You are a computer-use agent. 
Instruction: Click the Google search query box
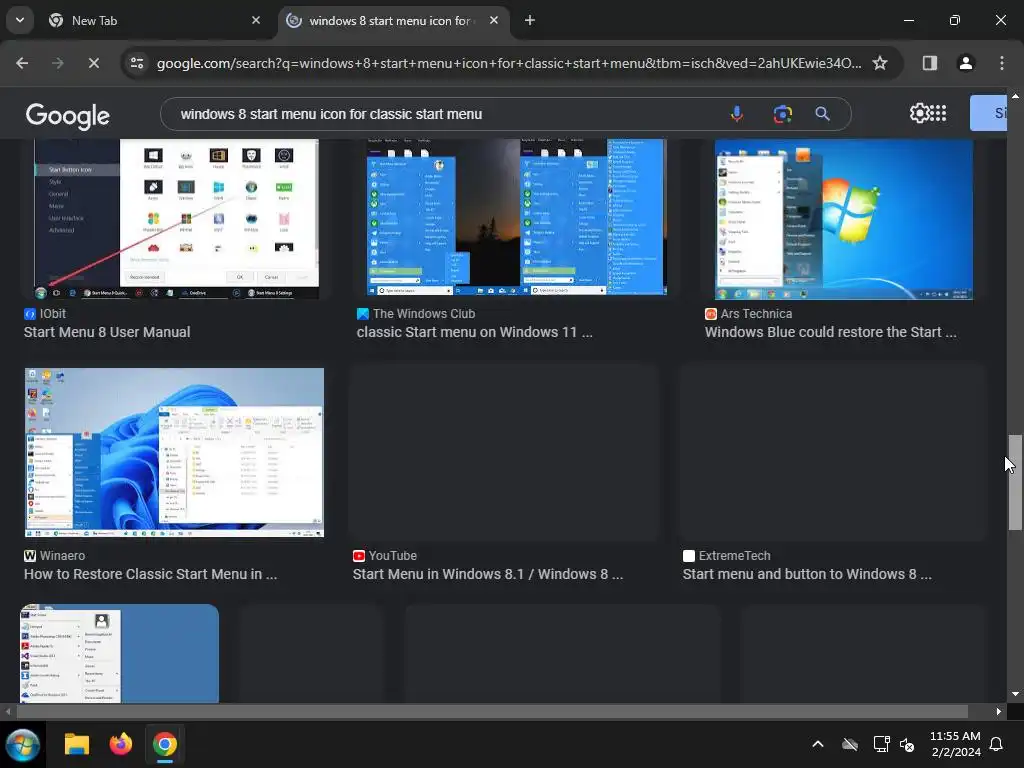tap(444, 114)
